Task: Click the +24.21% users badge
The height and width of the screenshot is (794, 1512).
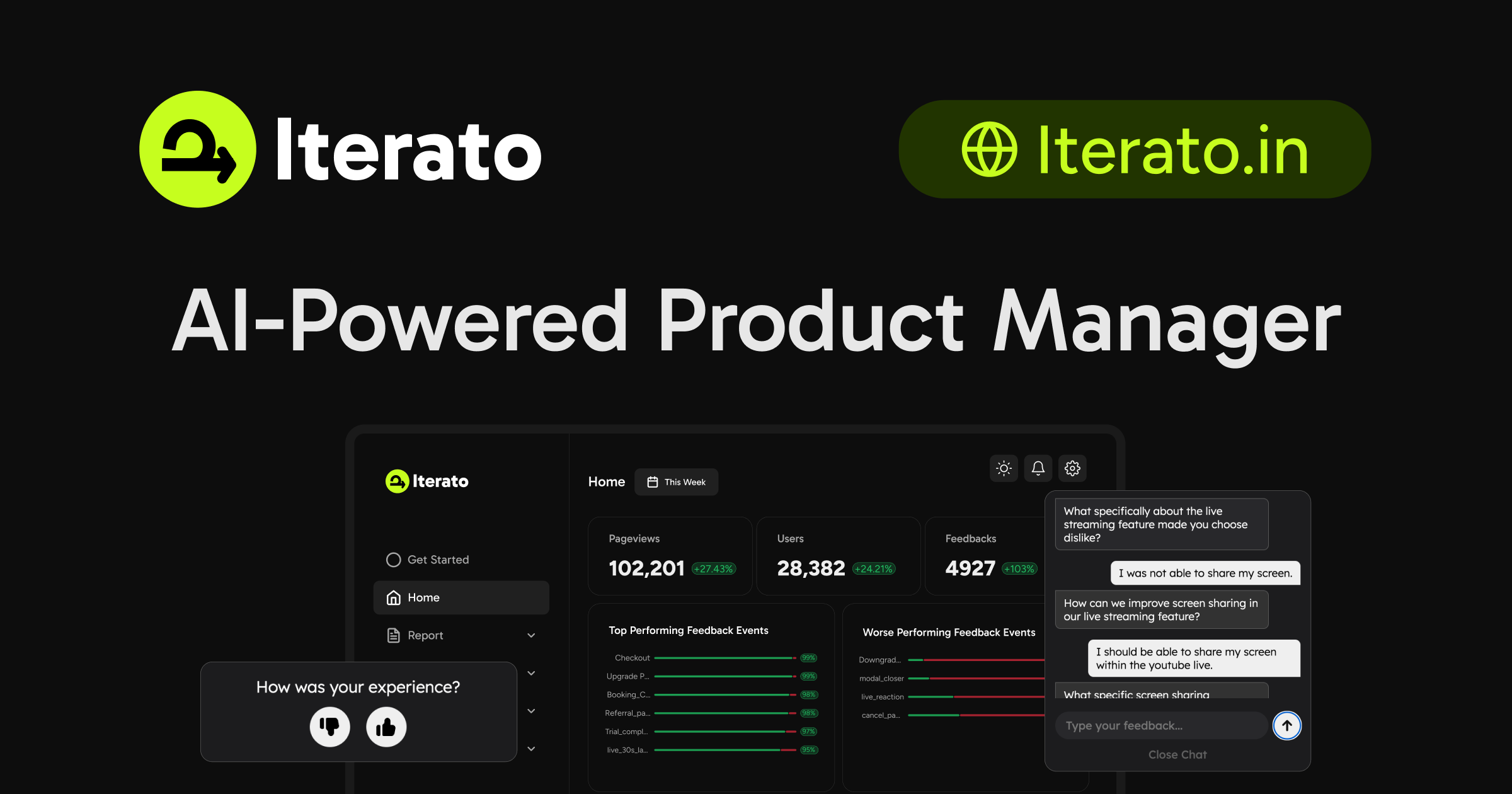Action: click(x=874, y=568)
